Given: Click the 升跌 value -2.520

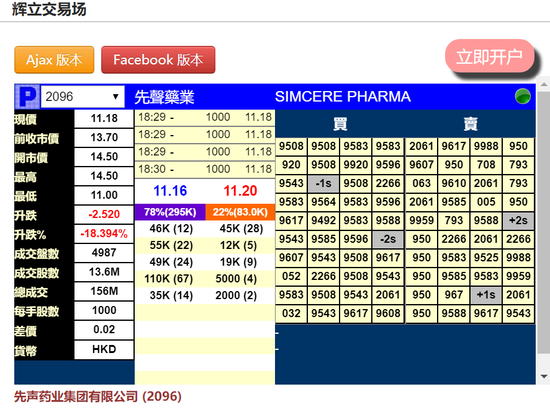Looking at the screenshot, I should tap(104, 214).
